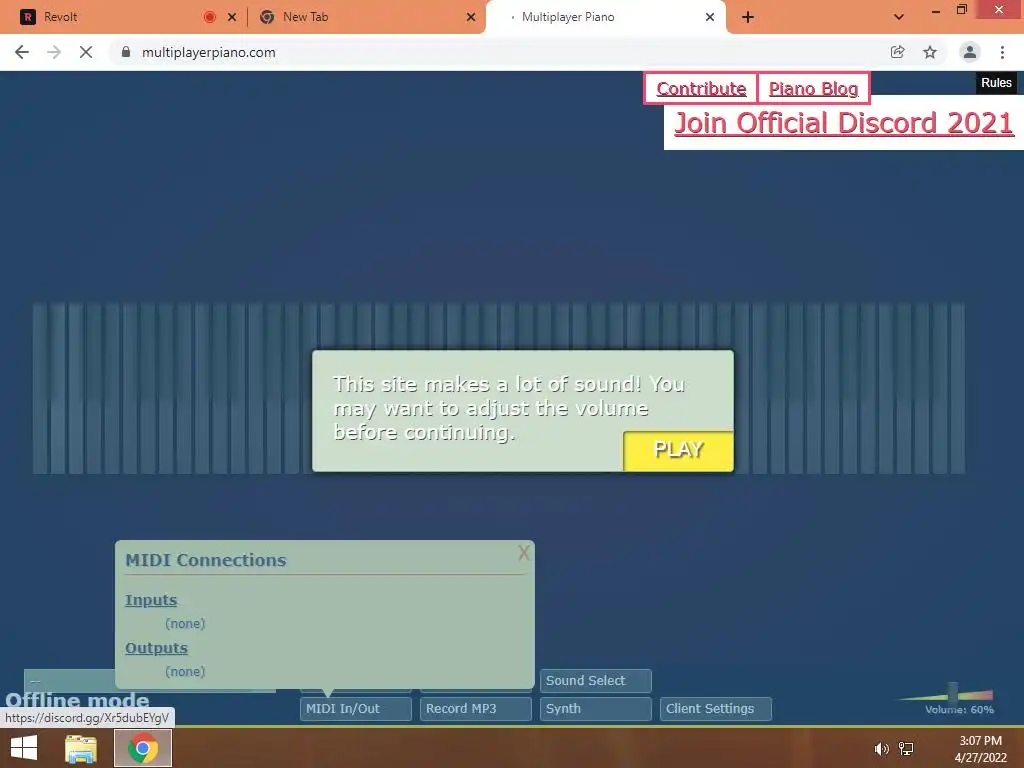Go back to previous page
The image size is (1024, 768).
22,52
